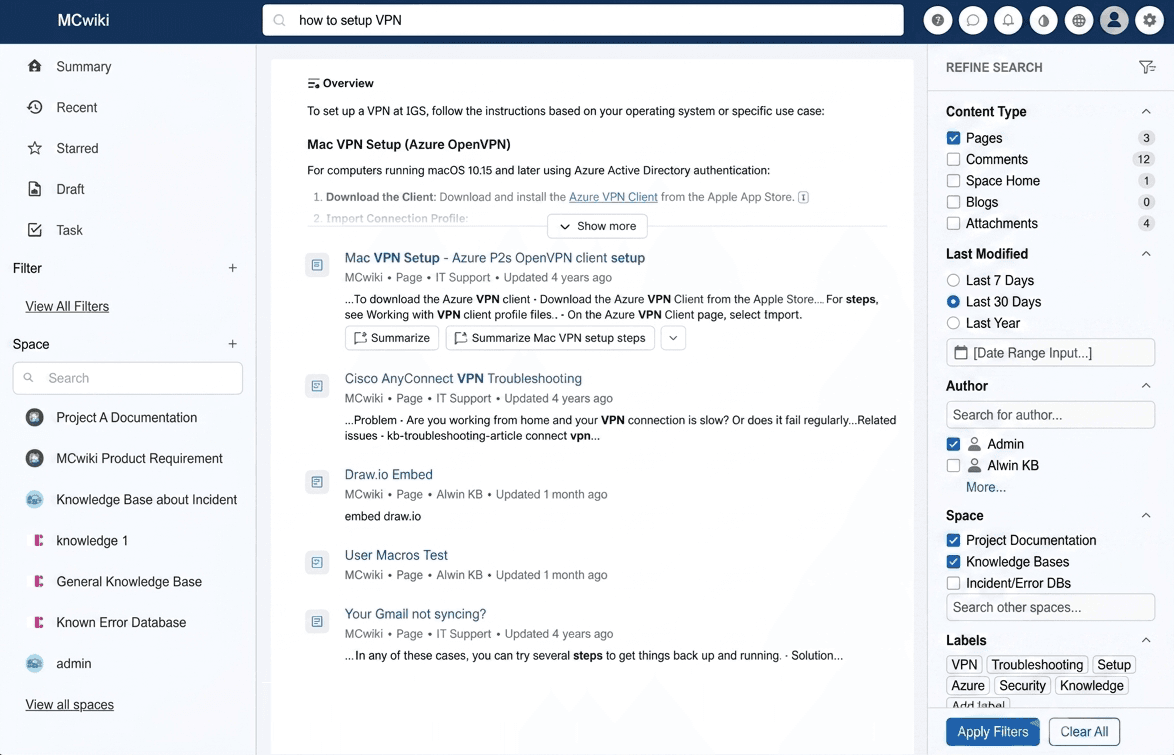This screenshot has width=1174, height=755.
Task: Open Cisco AnyConnect VPN Troubleshooting result
Action: [463, 379]
